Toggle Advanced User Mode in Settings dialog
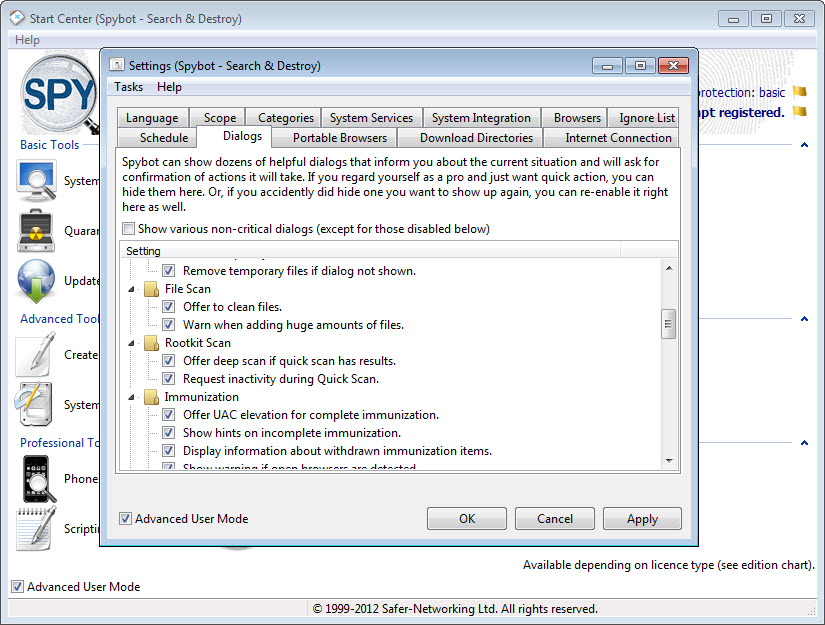Viewport: 825px width, 625px height. (x=125, y=519)
